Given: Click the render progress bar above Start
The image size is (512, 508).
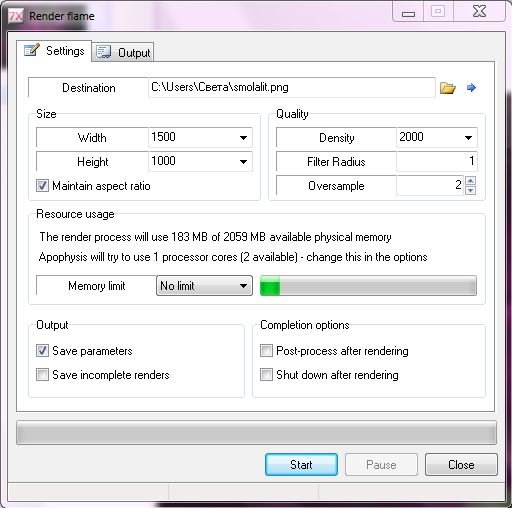Looking at the screenshot, I should (256, 433).
